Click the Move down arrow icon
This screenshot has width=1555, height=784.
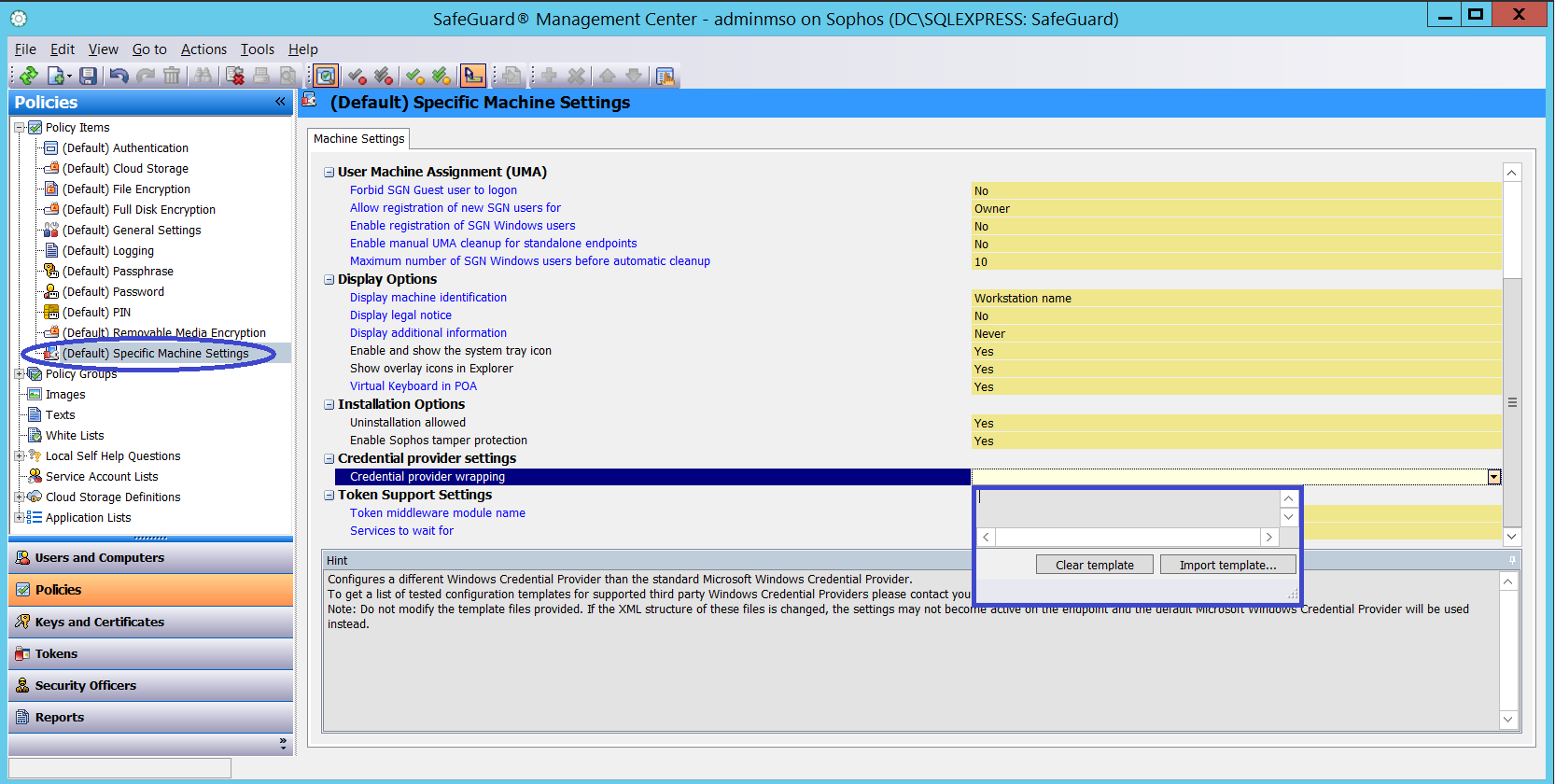coord(634,76)
